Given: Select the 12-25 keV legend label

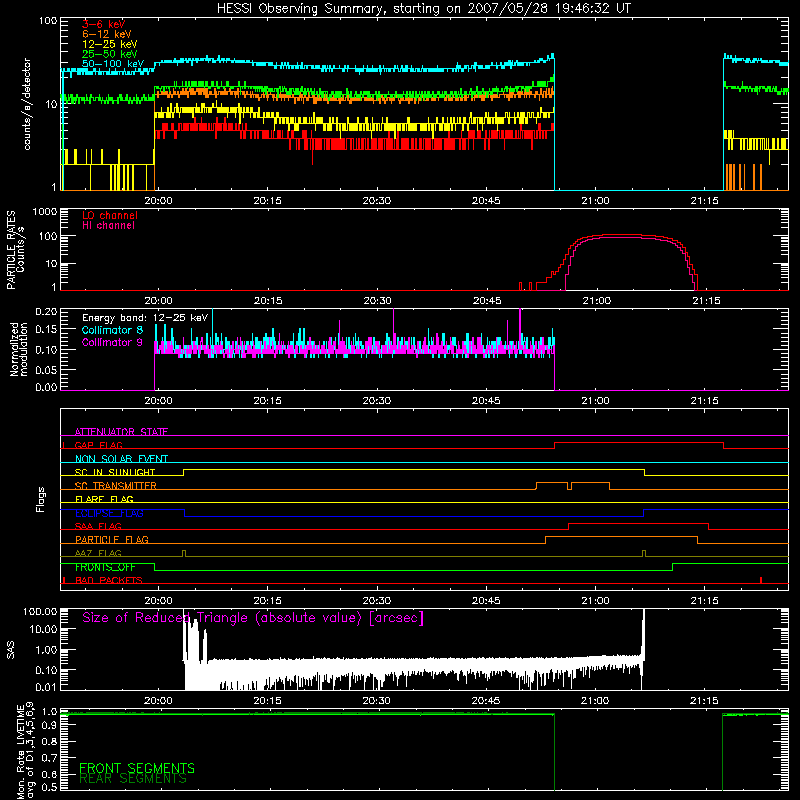Looking at the screenshot, I should (109, 44).
